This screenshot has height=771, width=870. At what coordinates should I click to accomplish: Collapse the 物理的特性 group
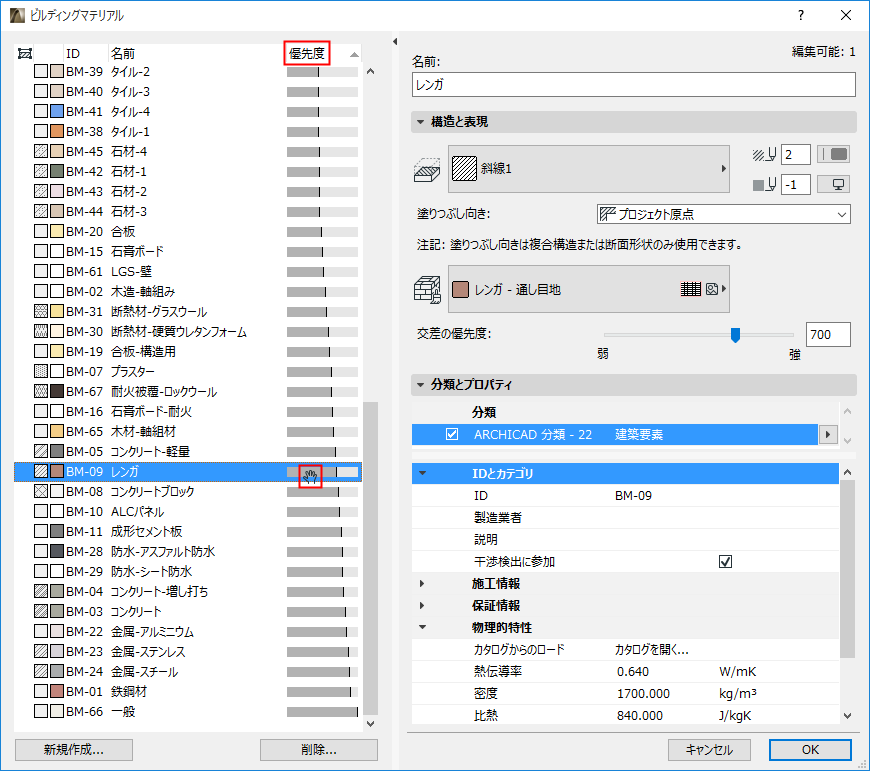click(422, 627)
